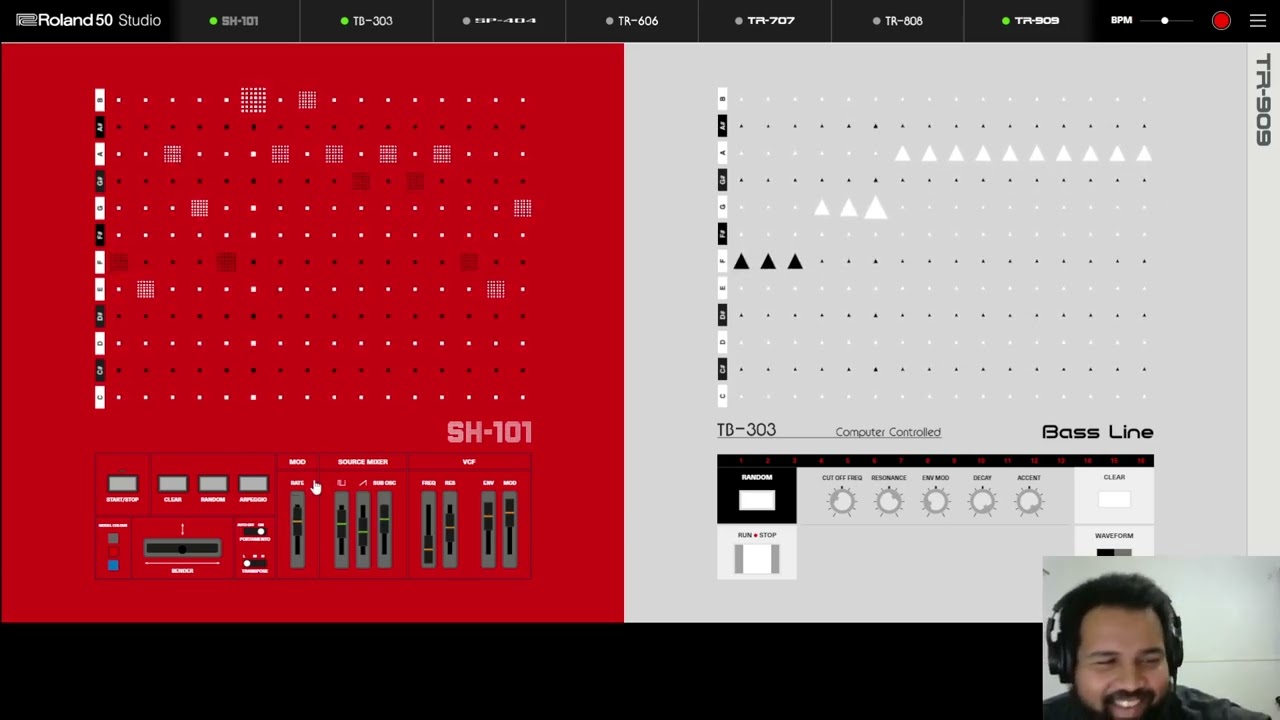Click the last active note on SH-101 G row
This screenshot has height=720, width=1280.
pos(523,208)
